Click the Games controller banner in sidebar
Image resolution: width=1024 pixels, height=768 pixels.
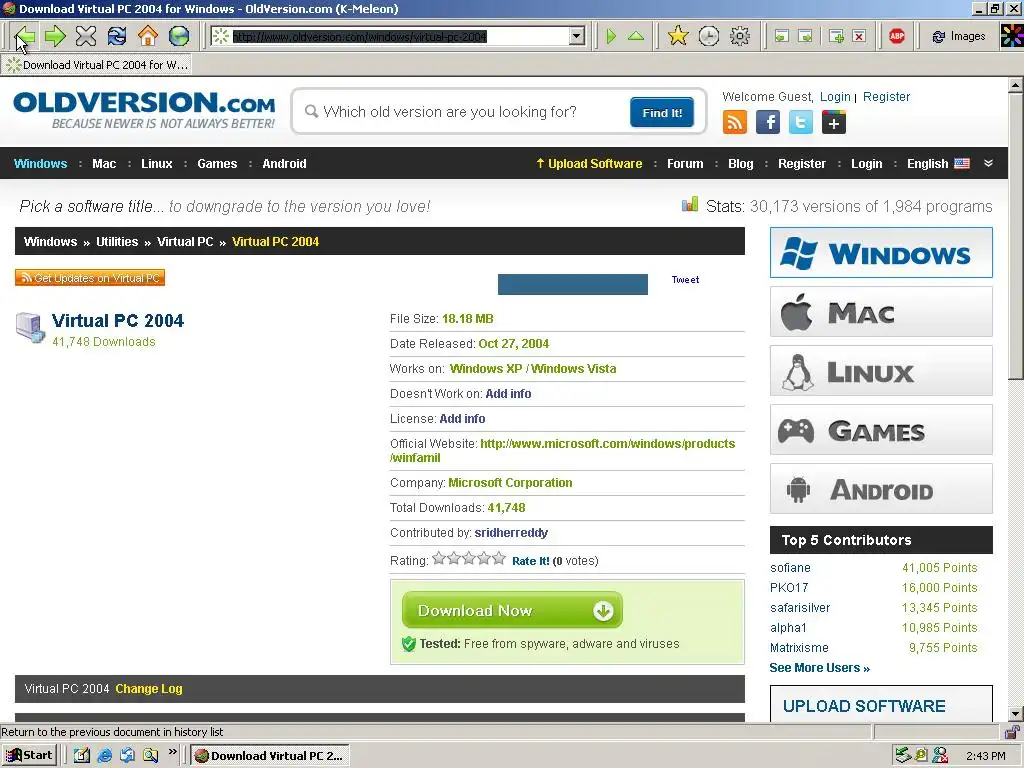pyautogui.click(x=881, y=430)
